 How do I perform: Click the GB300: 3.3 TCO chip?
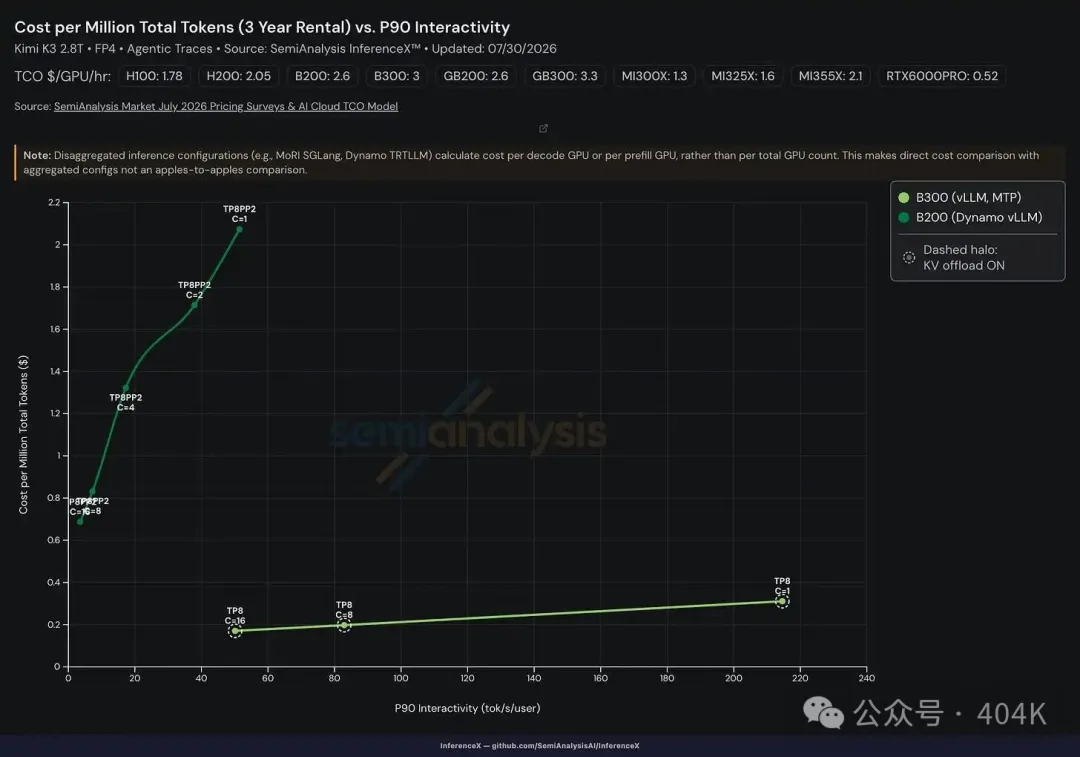click(x=565, y=76)
